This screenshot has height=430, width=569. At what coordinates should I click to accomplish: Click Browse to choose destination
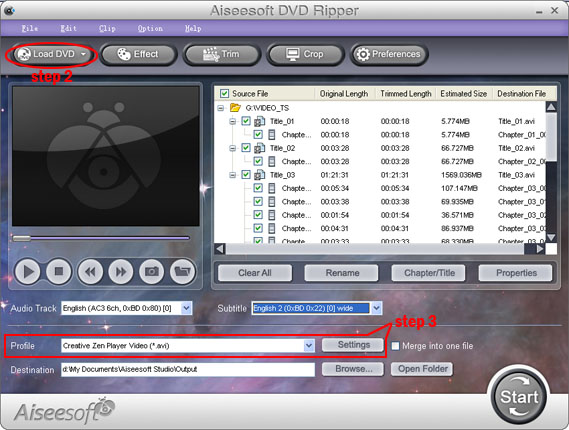[x=353, y=369]
